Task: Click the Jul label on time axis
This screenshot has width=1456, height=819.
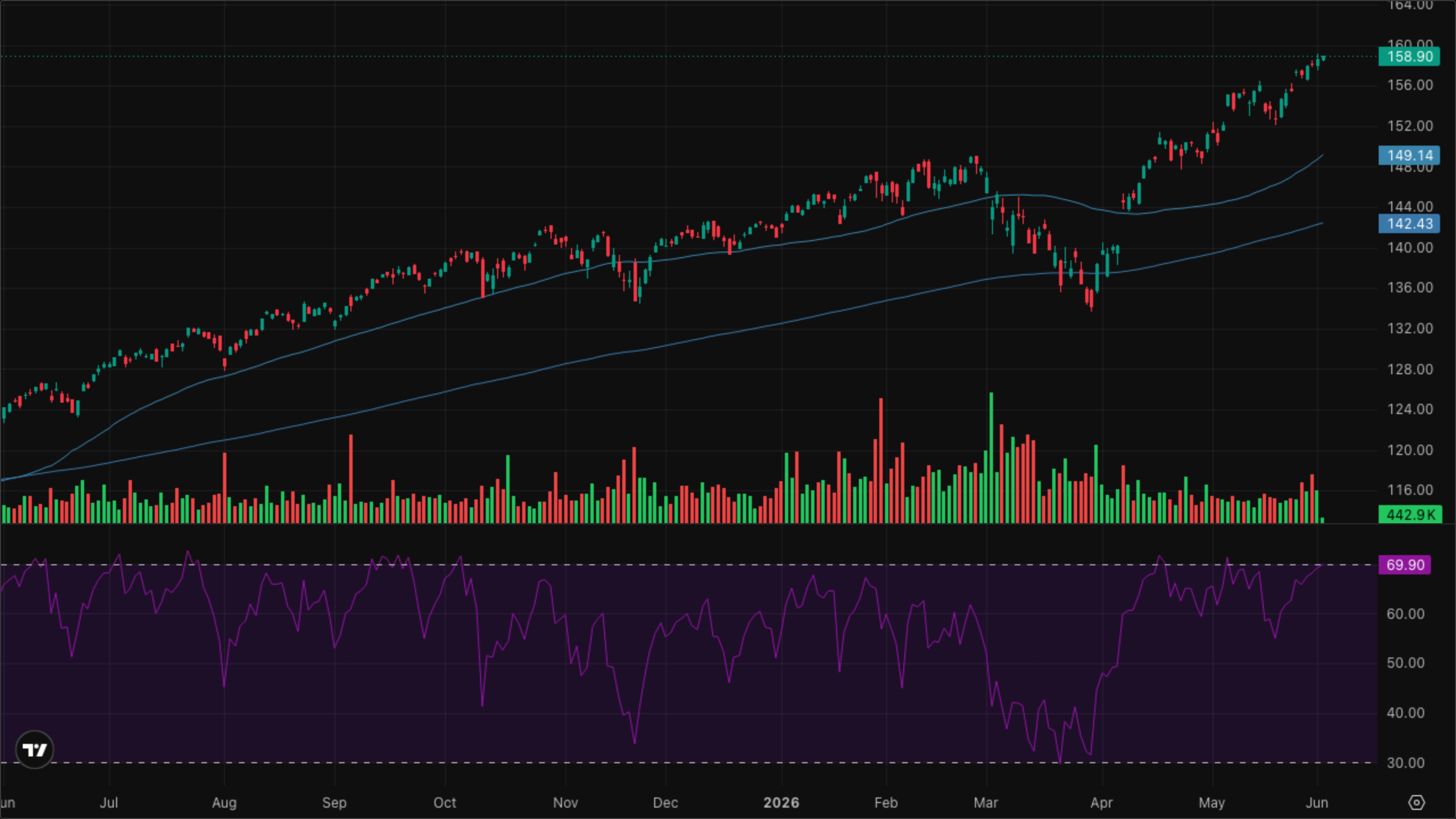Action: pyautogui.click(x=109, y=803)
